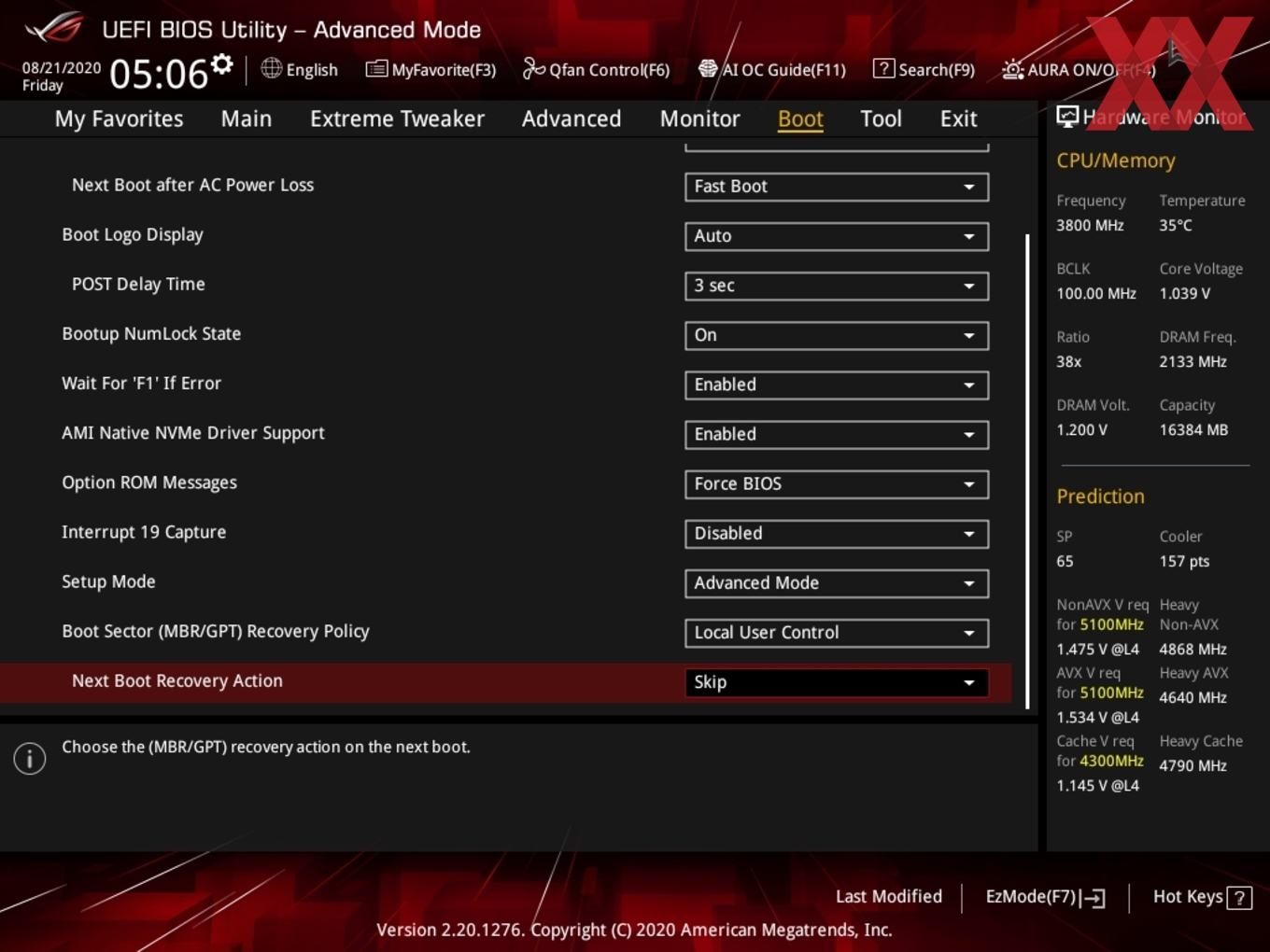Click the info icon beside help text
Image resolution: width=1270 pixels, height=952 pixels.
[x=30, y=758]
